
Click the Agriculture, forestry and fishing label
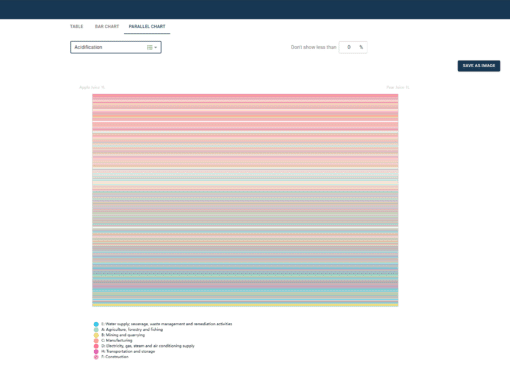click(x=132, y=329)
